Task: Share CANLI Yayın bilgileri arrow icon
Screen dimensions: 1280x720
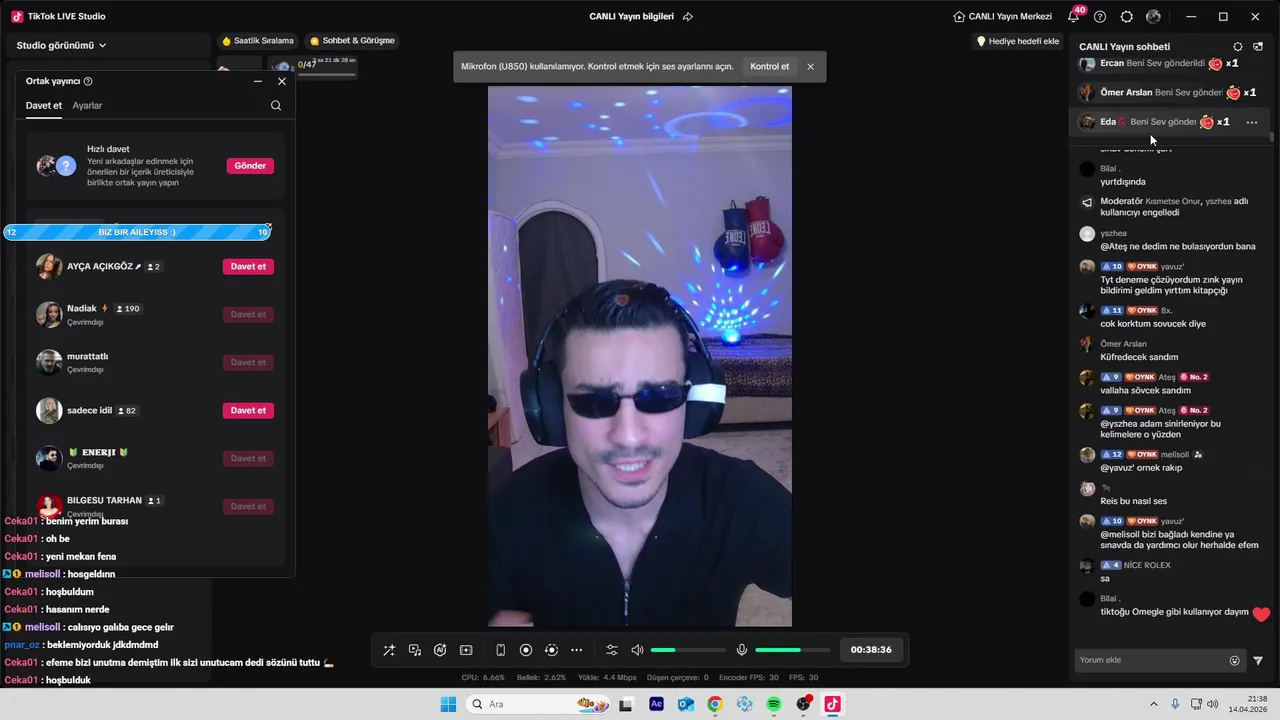Action: coord(688,17)
